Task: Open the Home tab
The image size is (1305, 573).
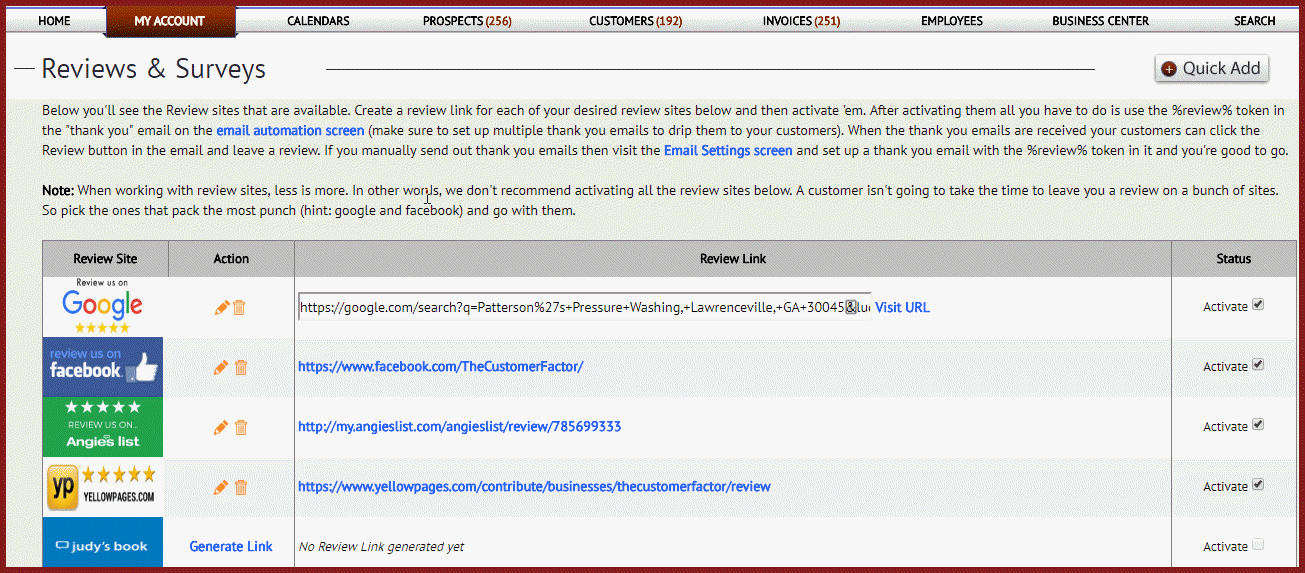Action: pyautogui.click(x=54, y=20)
